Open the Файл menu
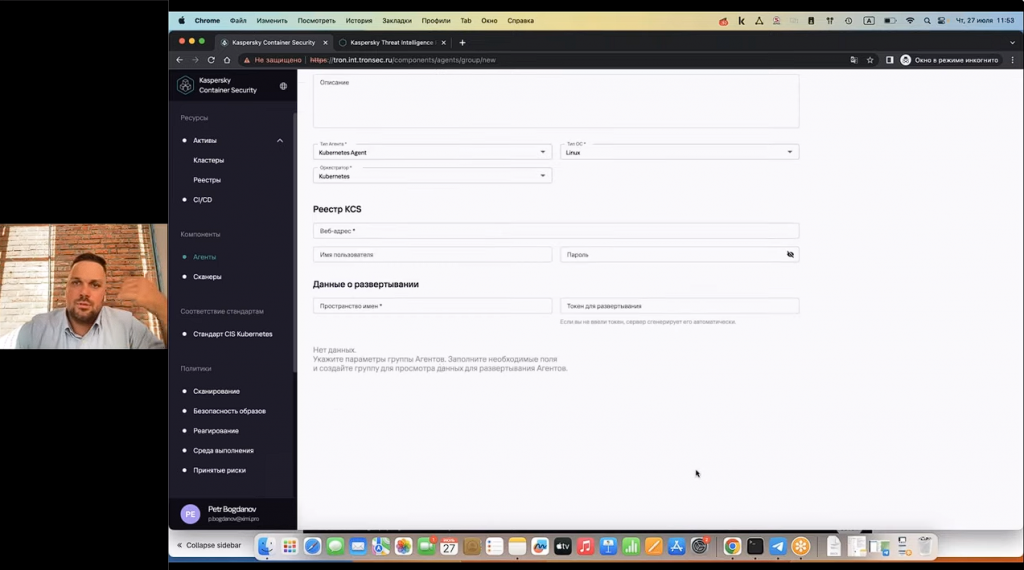 click(x=238, y=21)
